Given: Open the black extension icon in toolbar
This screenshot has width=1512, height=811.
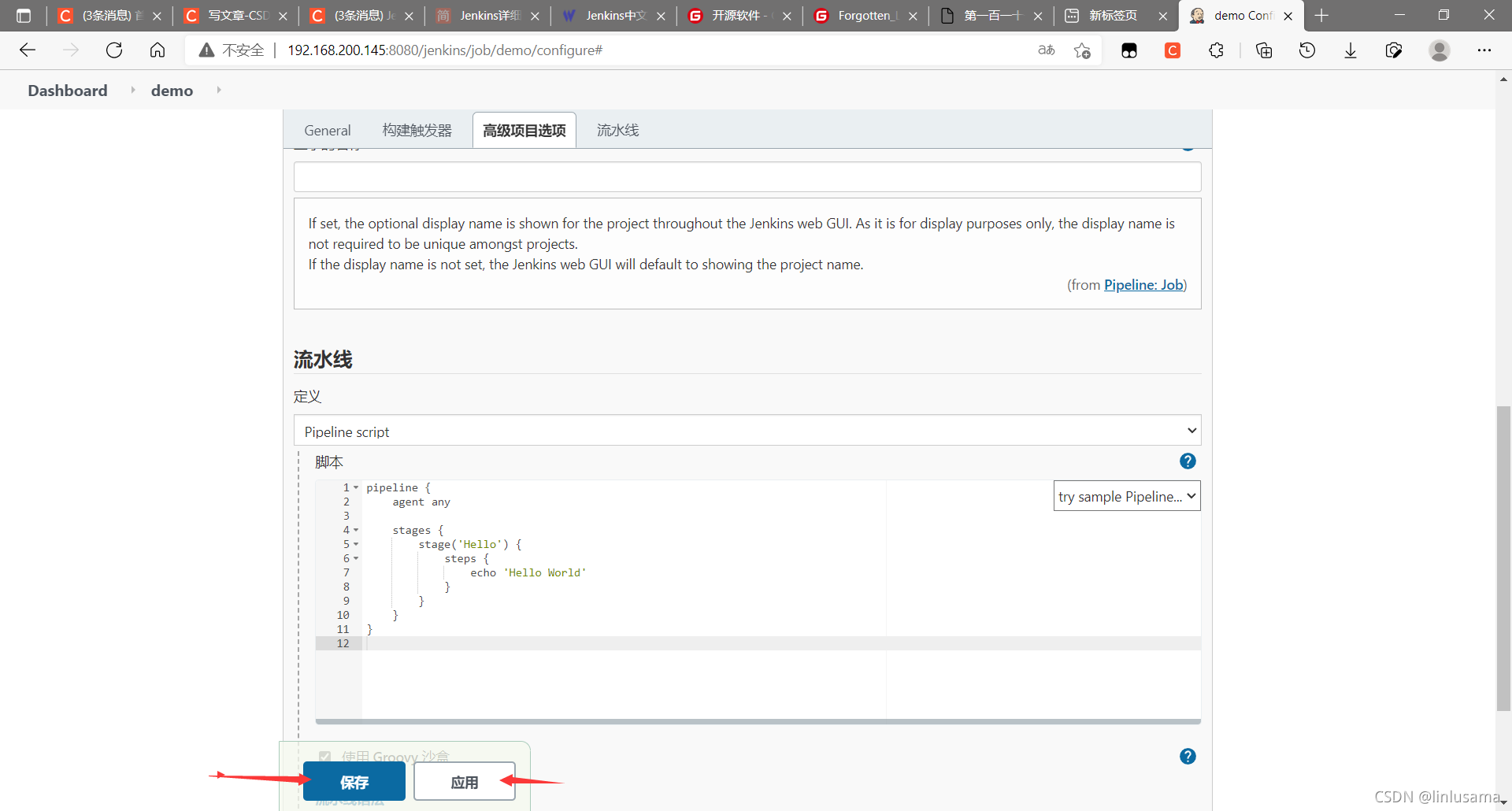Looking at the screenshot, I should click(x=1129, y=50).
